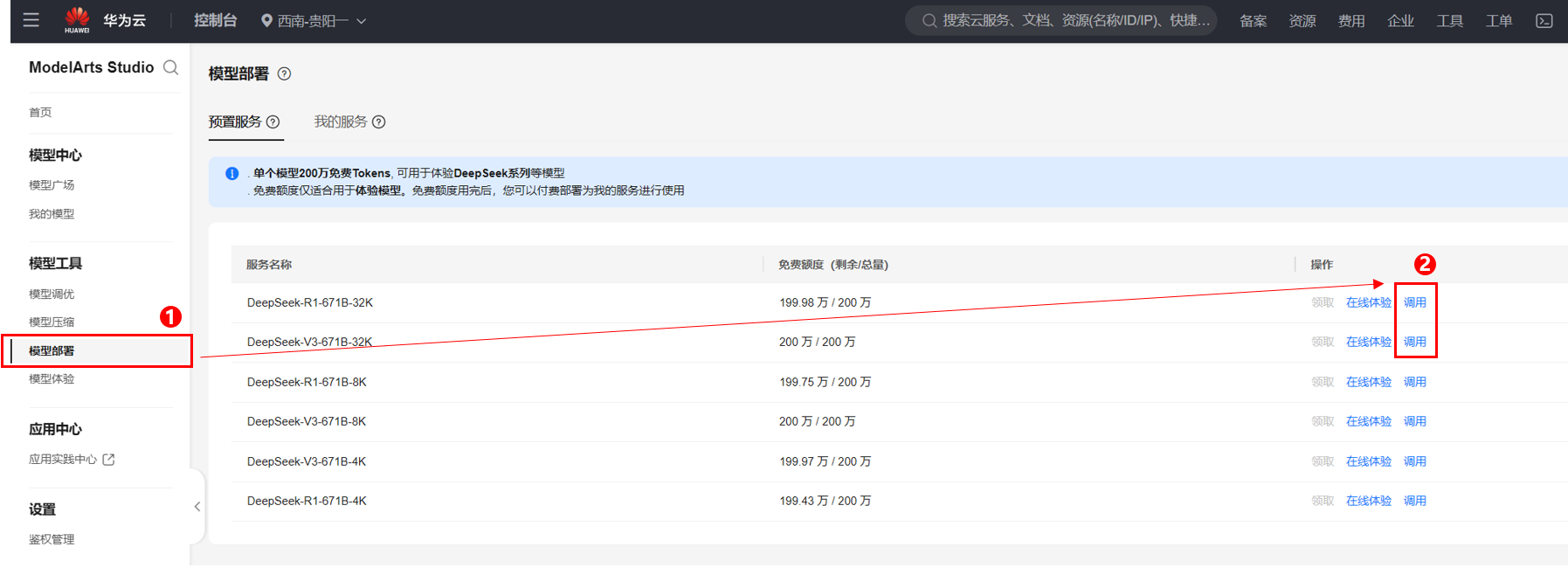
Task: Click quota value 199.43 万 / 200 万
Action: [825, 501]
